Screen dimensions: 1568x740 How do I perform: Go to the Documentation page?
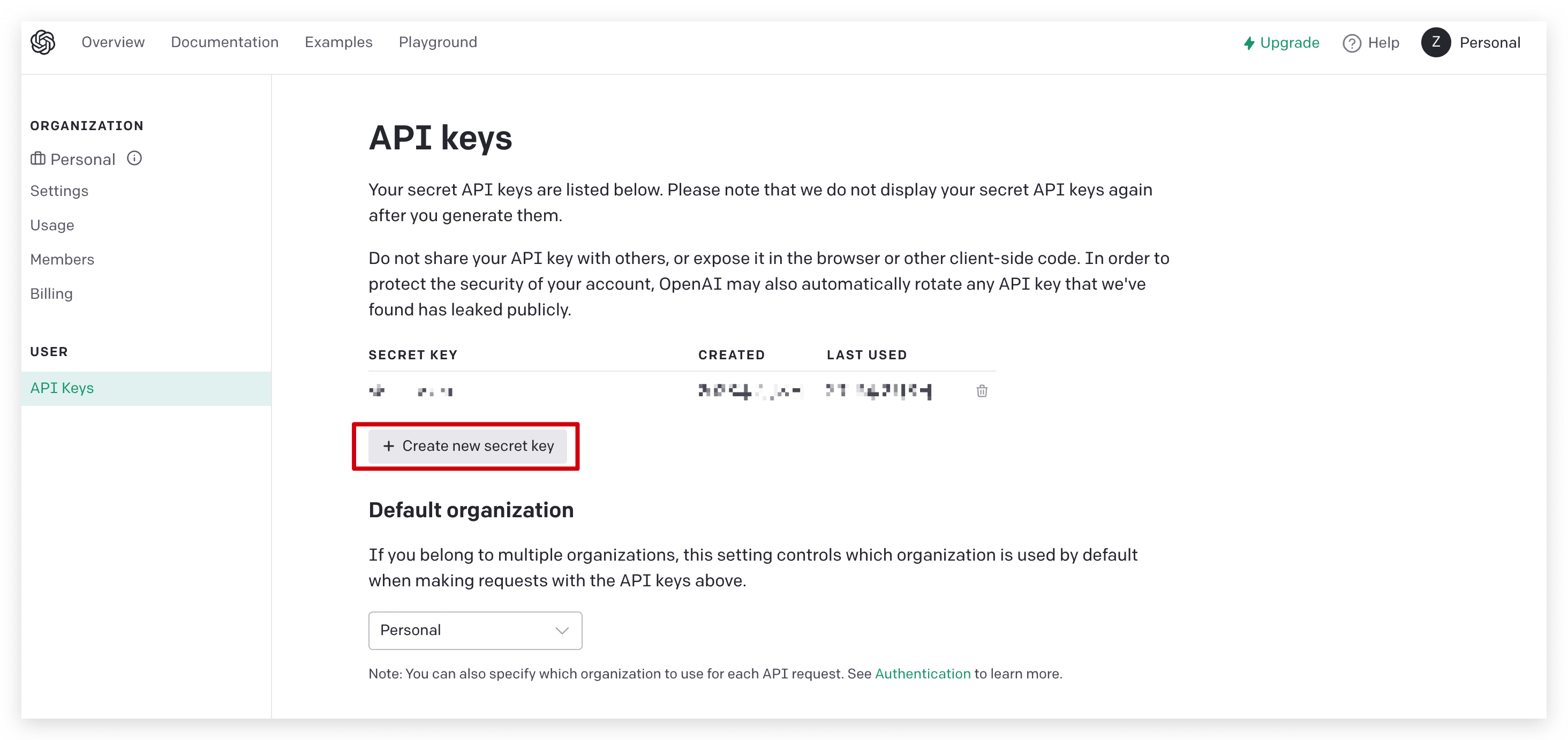pyautogui.click(x=224, y=42)
